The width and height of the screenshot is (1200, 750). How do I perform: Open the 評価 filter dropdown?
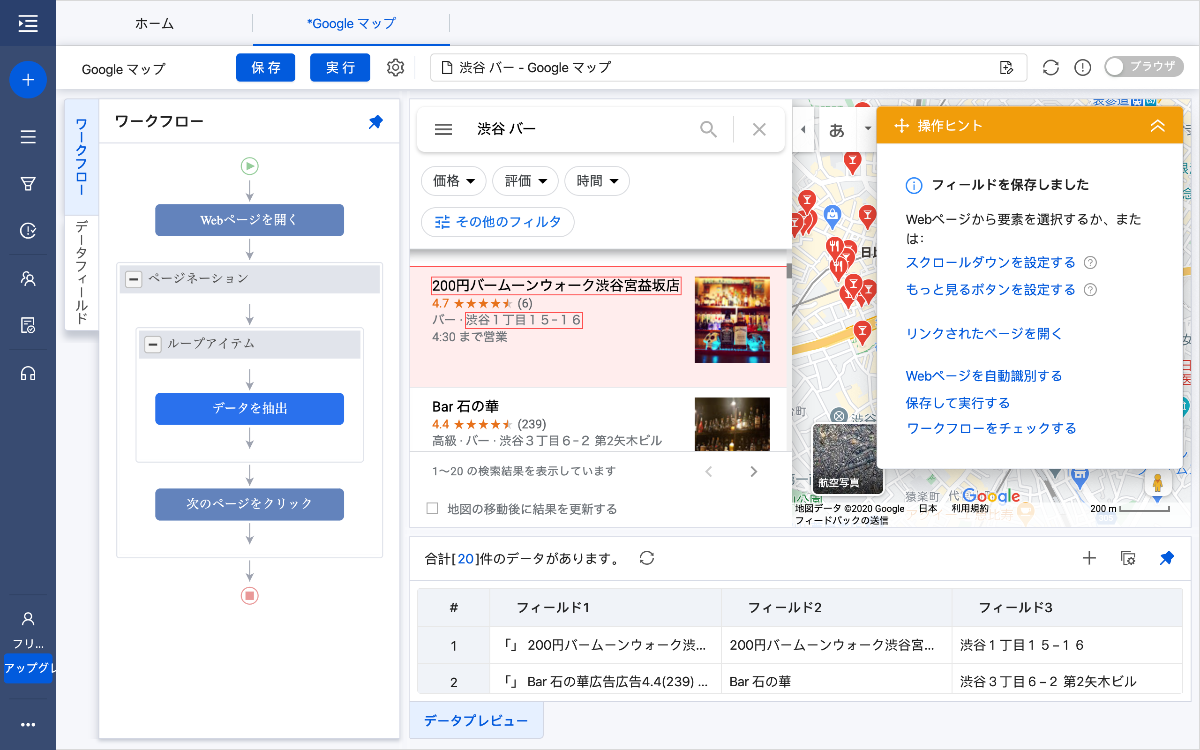(x=526, y=181)
